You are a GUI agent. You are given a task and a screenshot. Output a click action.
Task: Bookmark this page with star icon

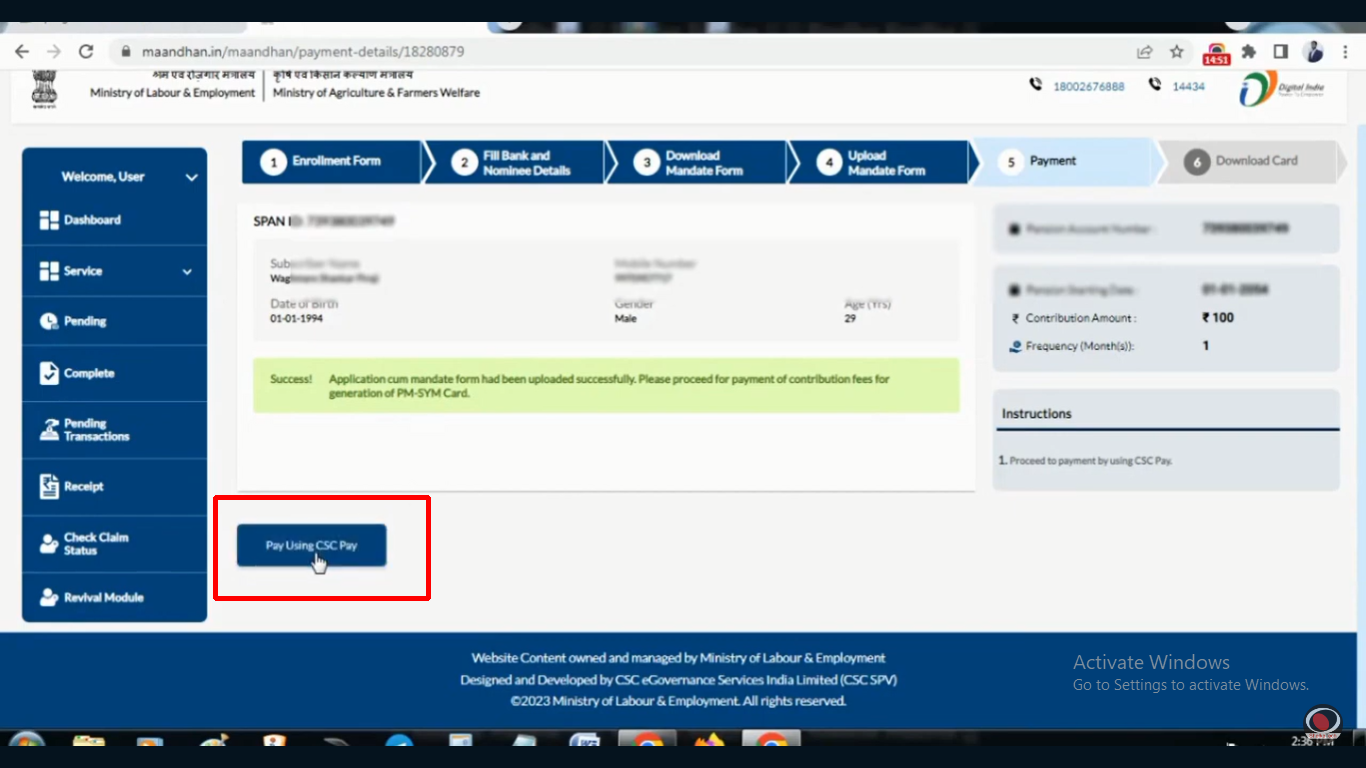tap(1177, 52)
